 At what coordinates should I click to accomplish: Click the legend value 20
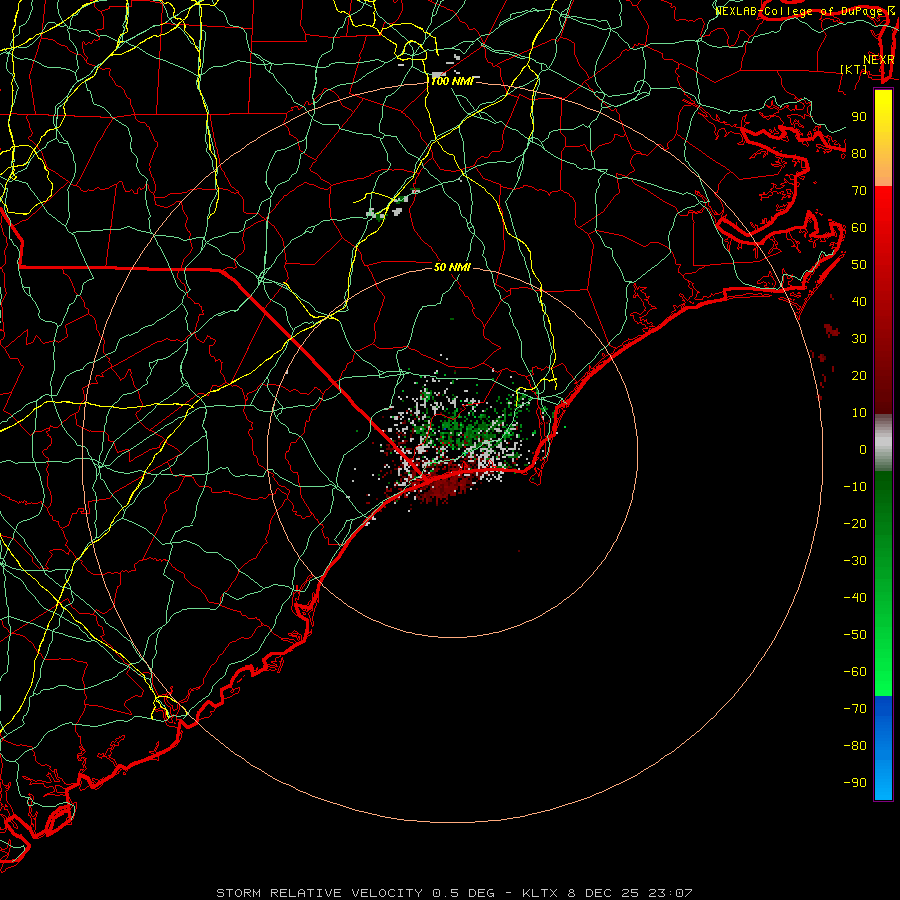[x=859, y=375]
